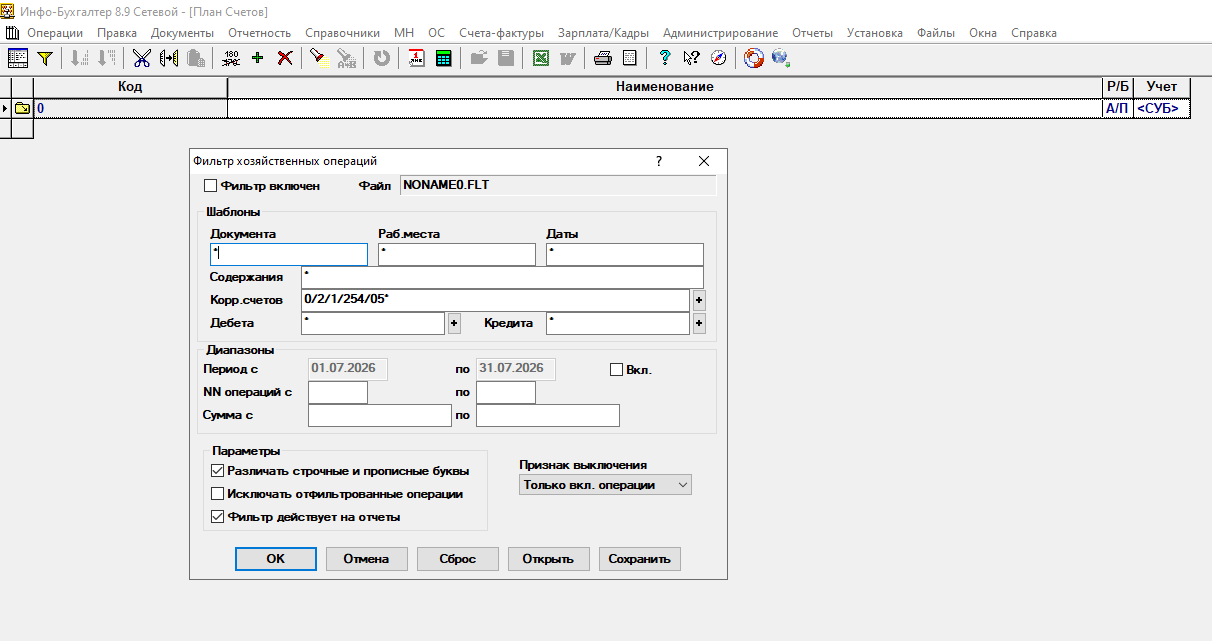The height and width of the screenshot is (641, 1212).
Task: Expand plus button next to Корр.счетов
Action: click(x=699, y=300)
